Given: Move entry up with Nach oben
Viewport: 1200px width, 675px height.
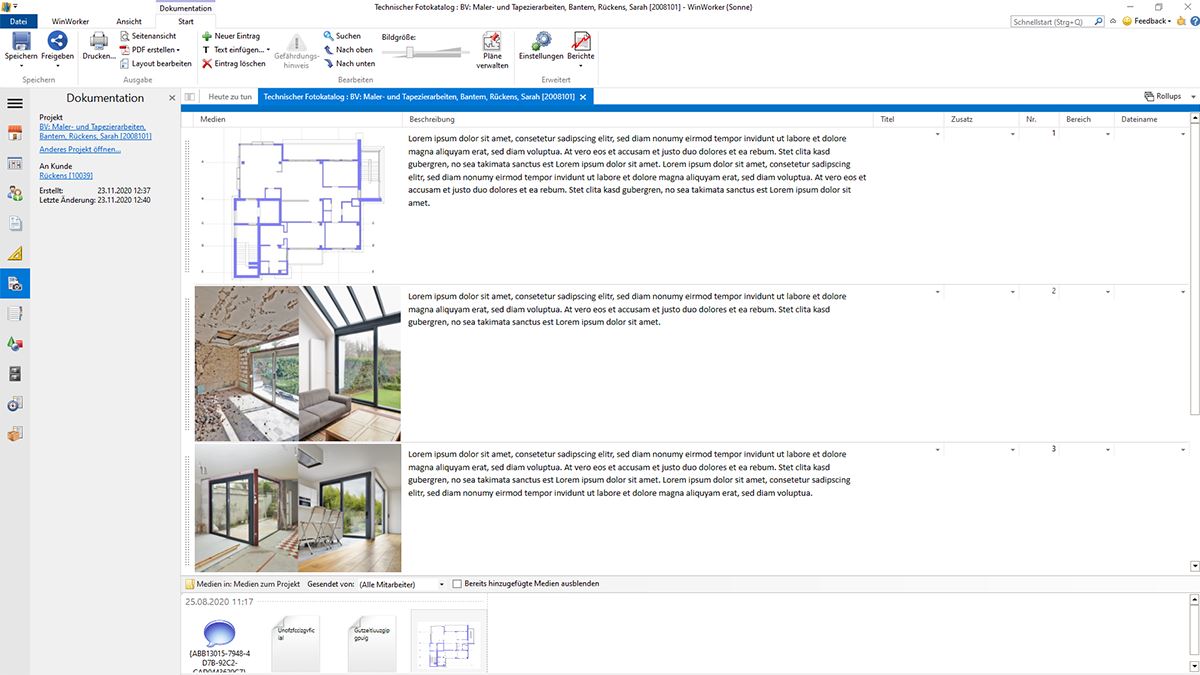Looking at the screenshot, I should [x=348, y=49].
